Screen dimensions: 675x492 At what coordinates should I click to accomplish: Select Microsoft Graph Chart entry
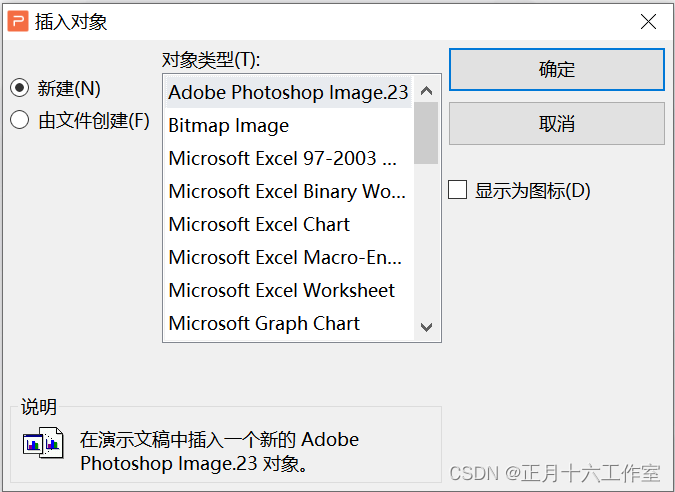[x=288, y=323]
